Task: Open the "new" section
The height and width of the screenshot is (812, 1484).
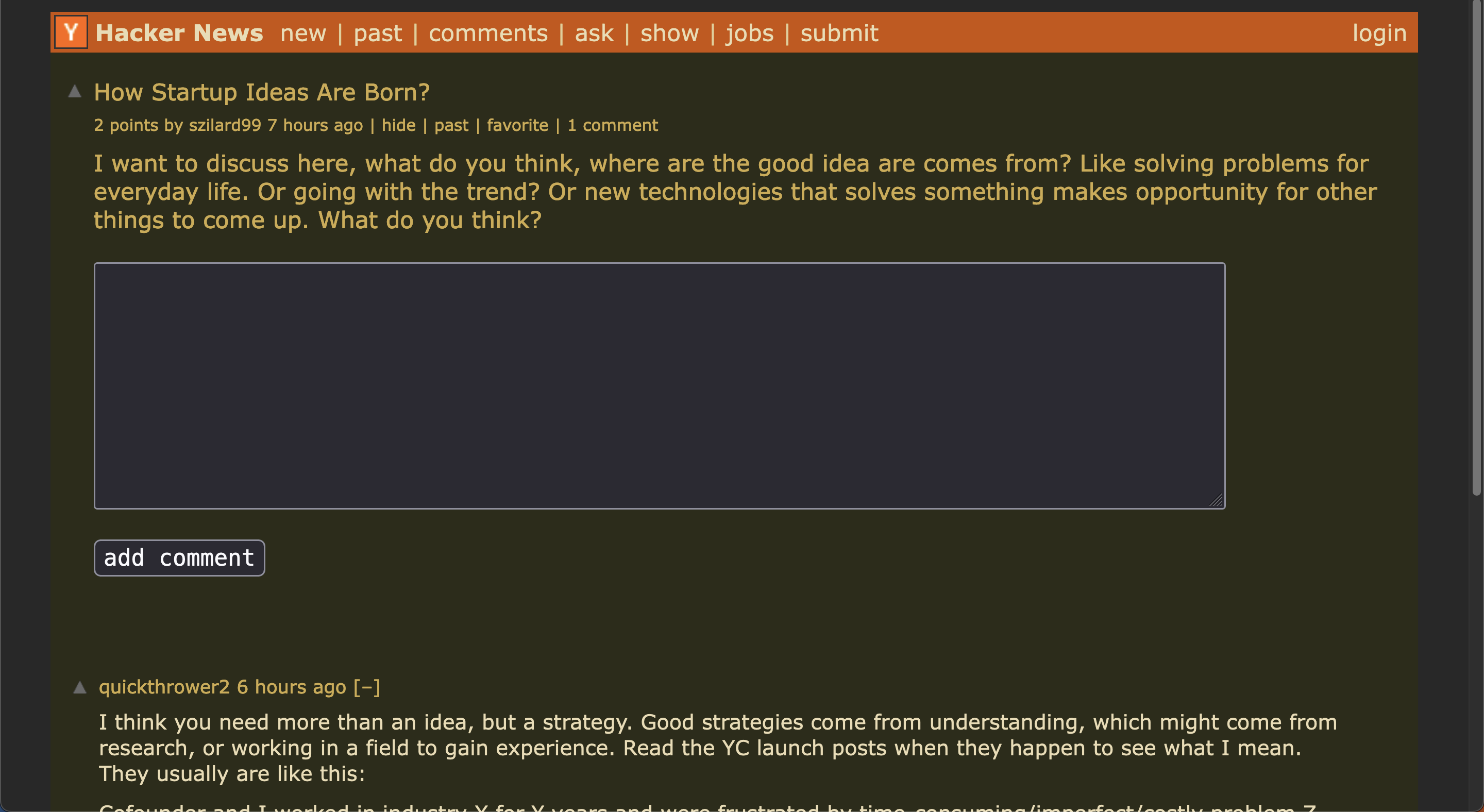Action: coord(303,33)
